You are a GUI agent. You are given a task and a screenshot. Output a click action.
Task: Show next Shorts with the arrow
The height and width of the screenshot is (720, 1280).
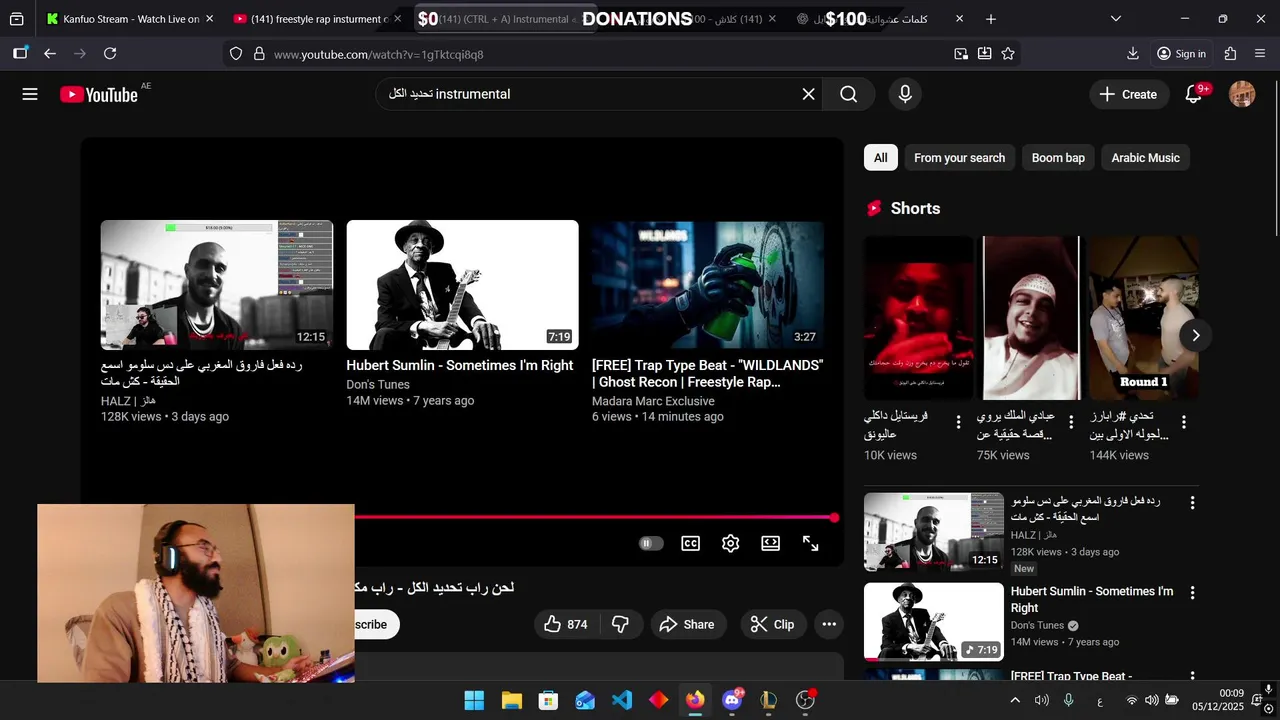coord(1195,335)
